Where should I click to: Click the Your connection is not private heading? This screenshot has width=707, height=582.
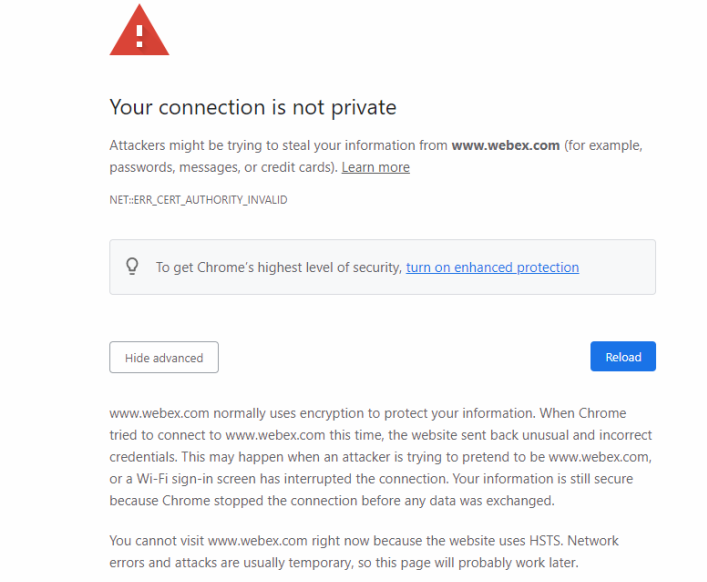click(x=253, y=107)
